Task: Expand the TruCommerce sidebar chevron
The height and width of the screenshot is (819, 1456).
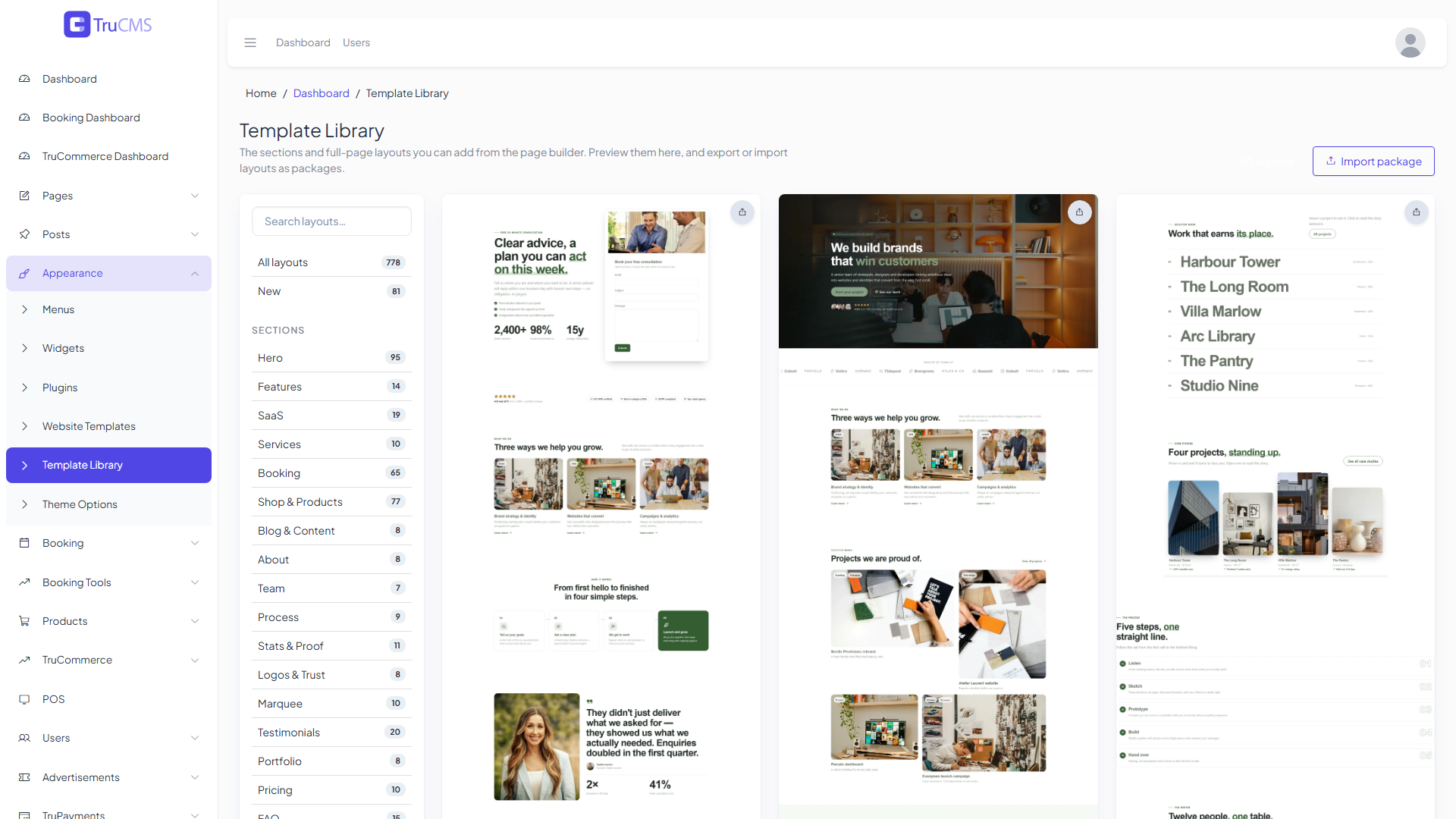Action: (x=195, y=660)
